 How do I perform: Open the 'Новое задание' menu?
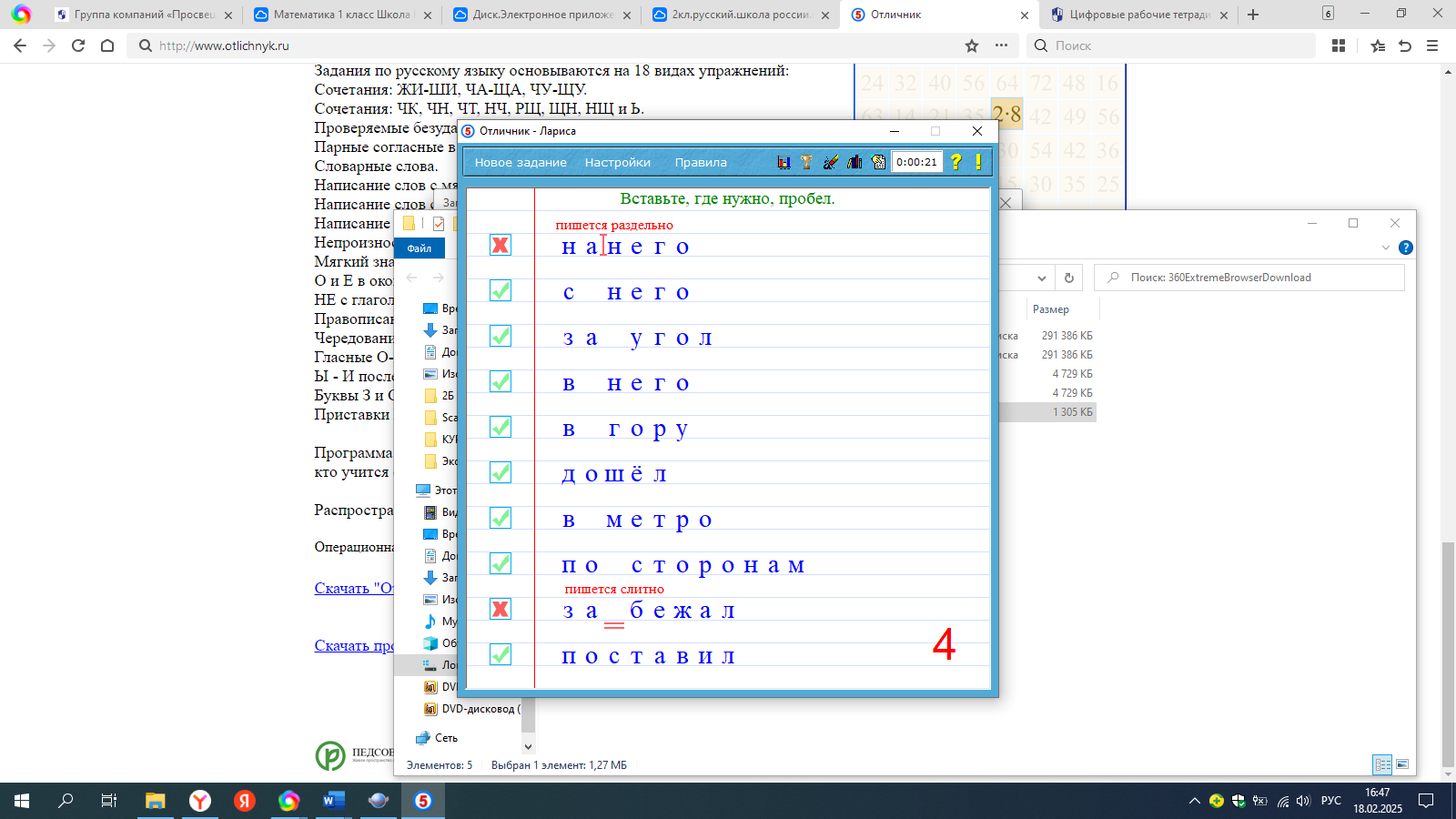click(x=521, y=163)
